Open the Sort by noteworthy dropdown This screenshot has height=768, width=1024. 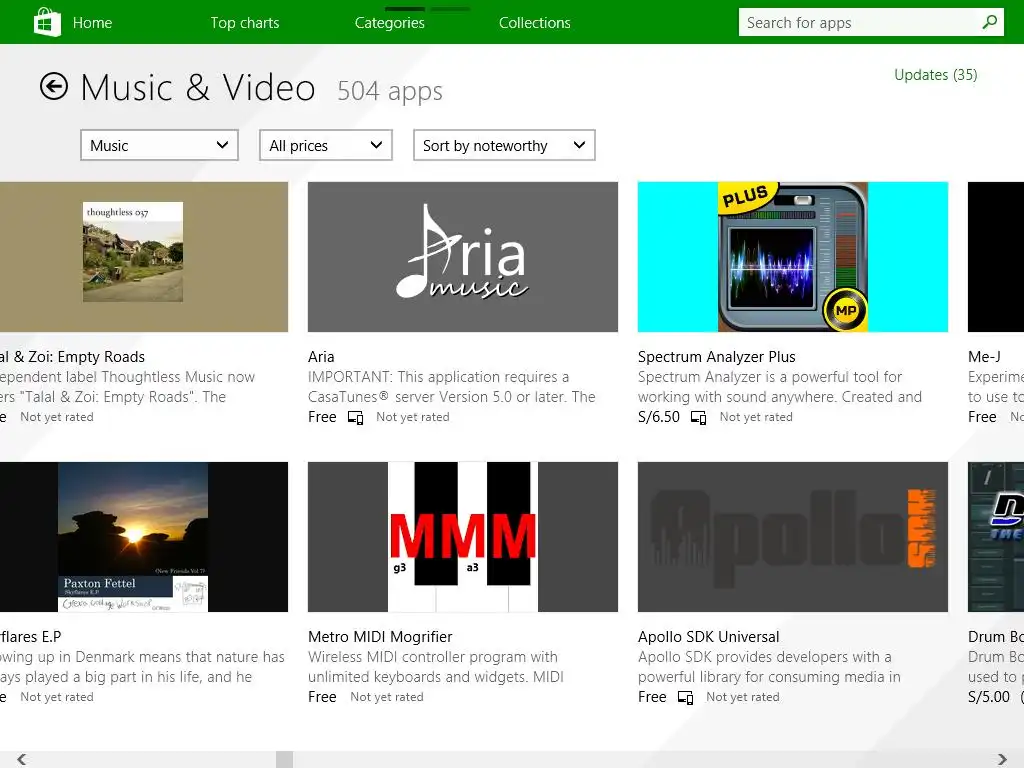(x=504, y=145)
